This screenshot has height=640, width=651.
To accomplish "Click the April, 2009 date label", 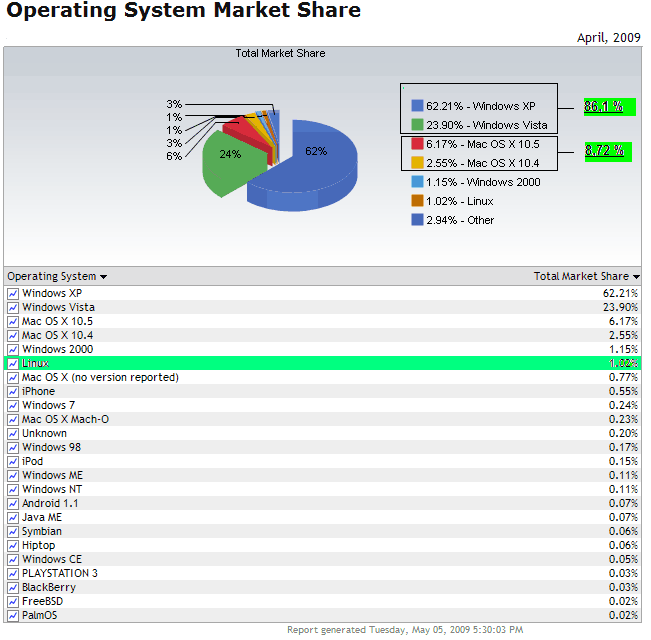I will pos(609,38).
